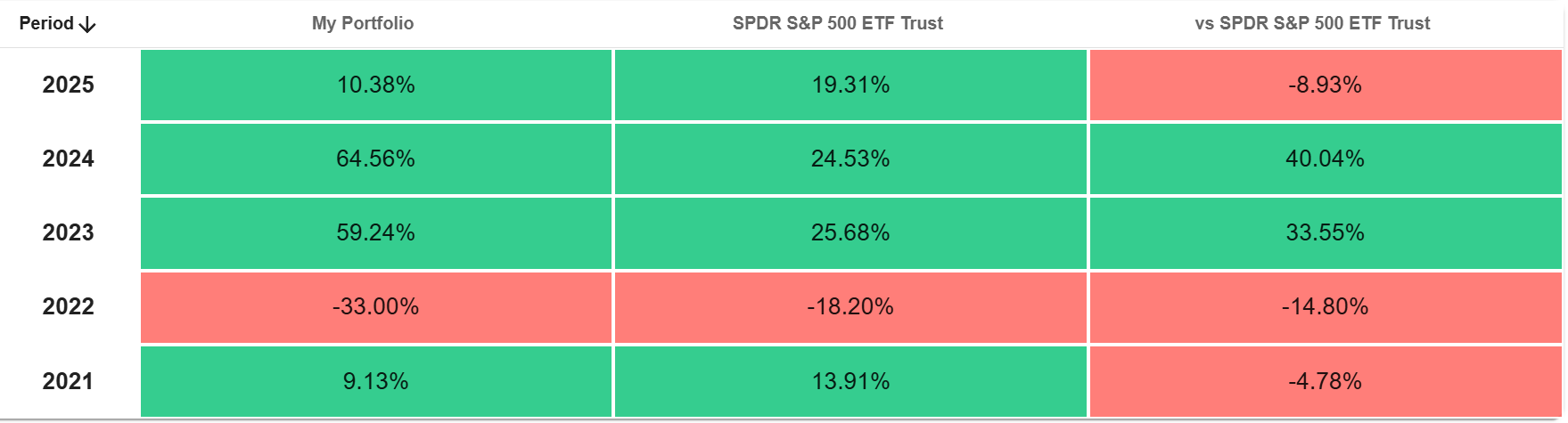Click the 19.31% SPDR return cell
1568x423 pixels.
(x=850, y=85)
